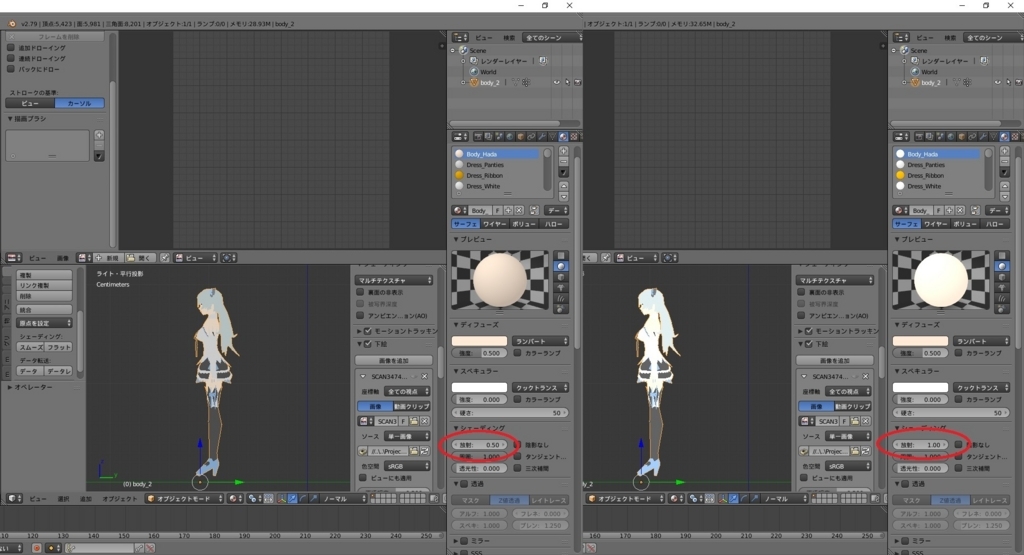This screenshot has width=1024, height=555.
Task: Open sRGB color space dropdown, left window
Action: pos(407,466)
